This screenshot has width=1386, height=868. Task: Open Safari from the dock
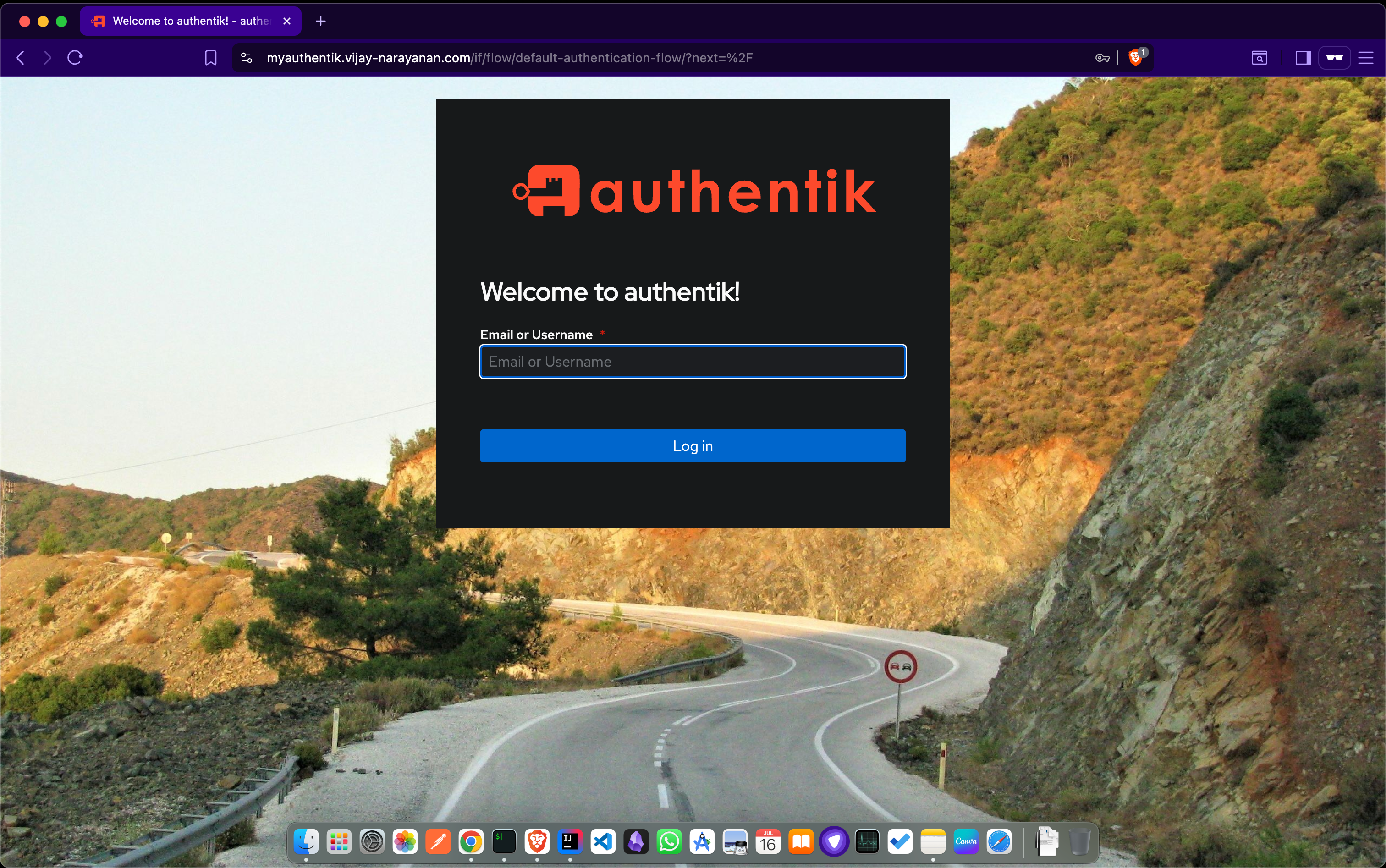pos(999,841)
